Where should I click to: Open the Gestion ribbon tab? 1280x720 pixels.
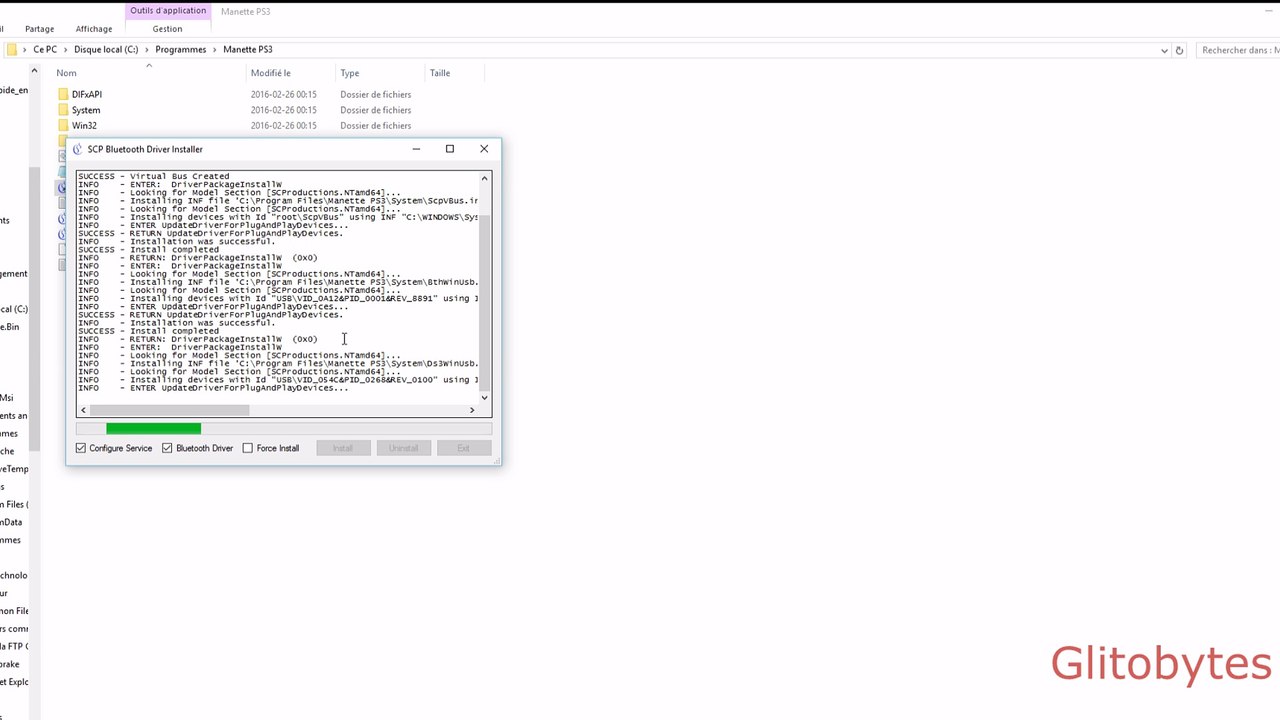(167, 29)
